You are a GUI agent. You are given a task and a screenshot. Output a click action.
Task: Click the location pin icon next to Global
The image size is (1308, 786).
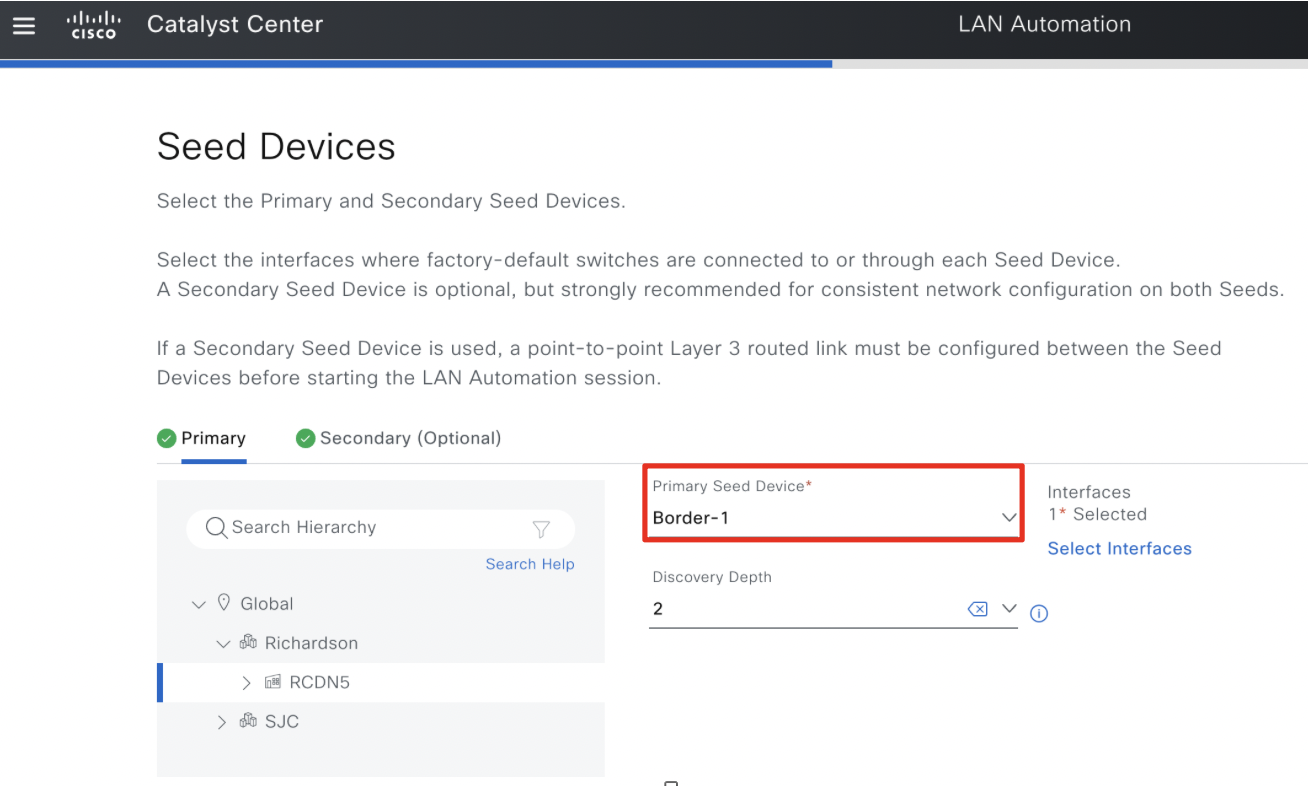click(x=224, y=603)
